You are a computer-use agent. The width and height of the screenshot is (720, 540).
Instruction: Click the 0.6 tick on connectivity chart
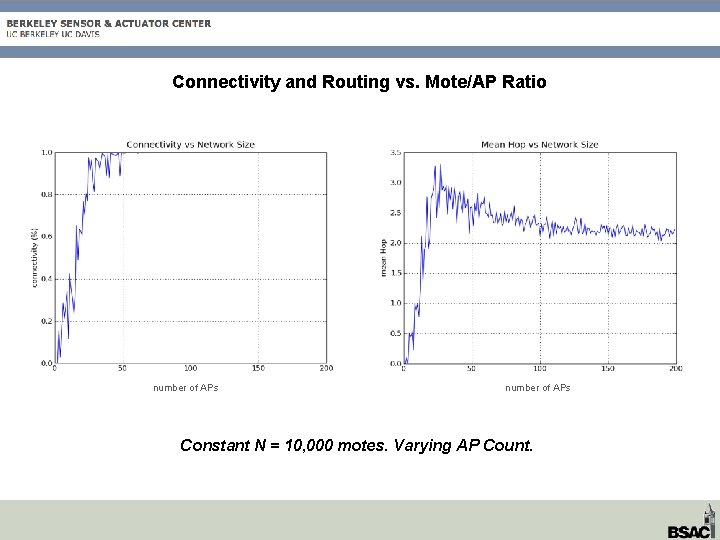tap(46, 236)
